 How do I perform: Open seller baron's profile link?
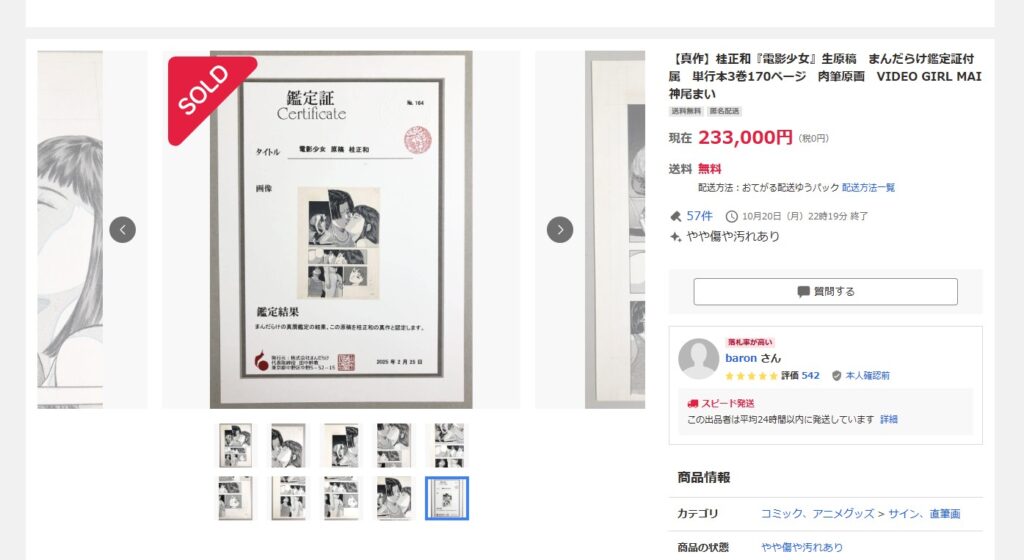(x=741, y=358)
